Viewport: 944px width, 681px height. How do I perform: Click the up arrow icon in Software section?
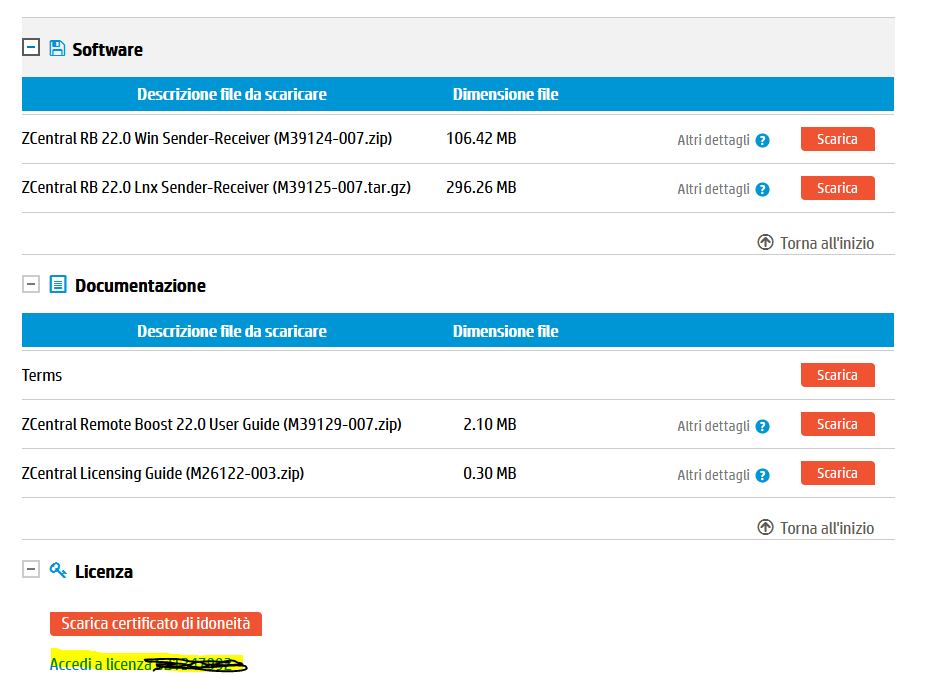[766, 242]
